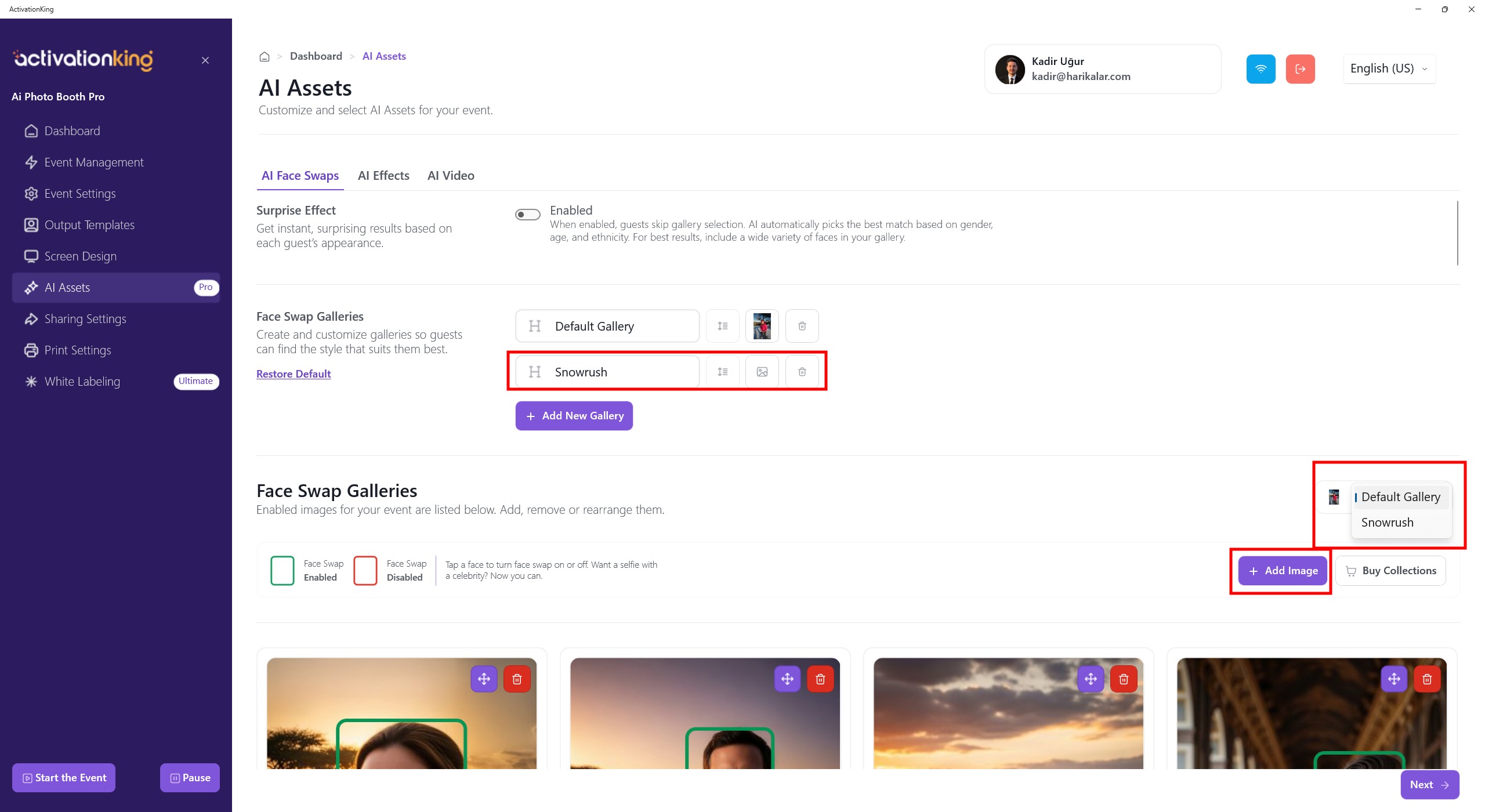
Task: Collapse the sidebar with the X icon
Action: [205, 60]
